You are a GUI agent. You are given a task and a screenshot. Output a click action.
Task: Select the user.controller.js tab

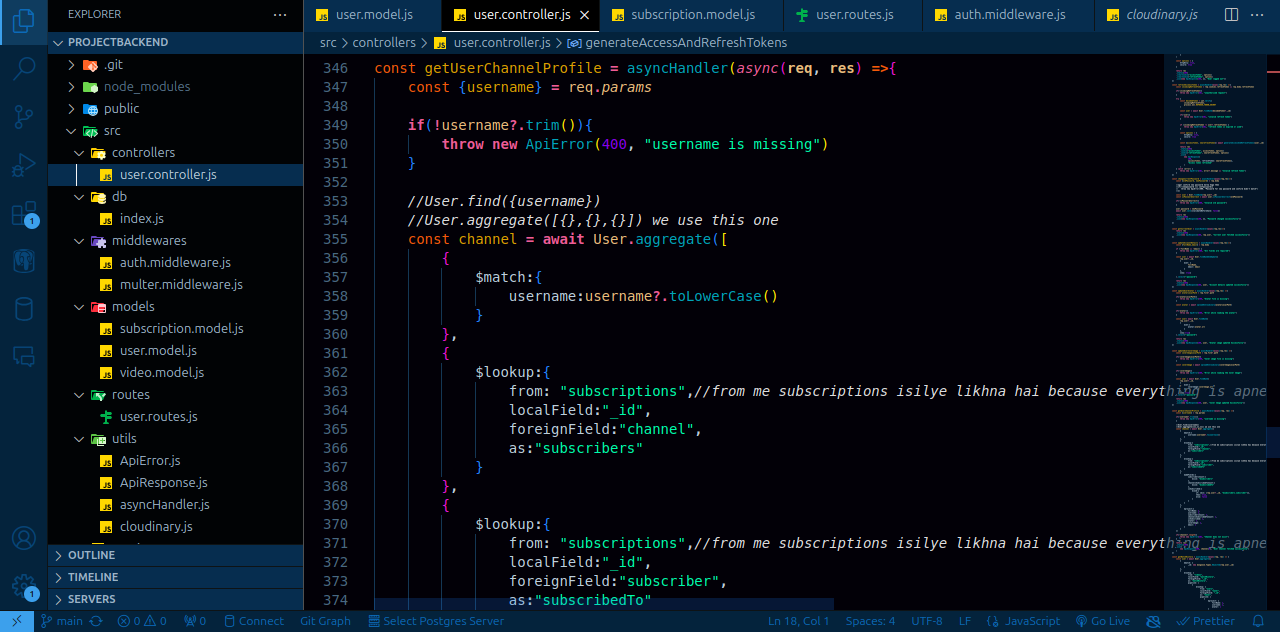(x=522, y=15)
